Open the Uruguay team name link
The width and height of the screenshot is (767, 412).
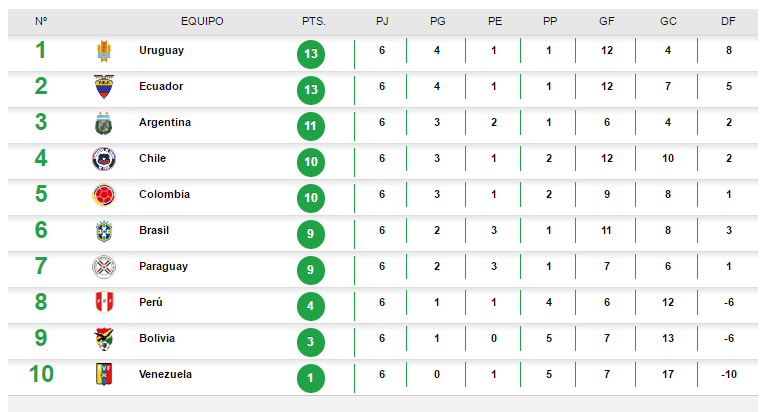[x=162, y=50]
